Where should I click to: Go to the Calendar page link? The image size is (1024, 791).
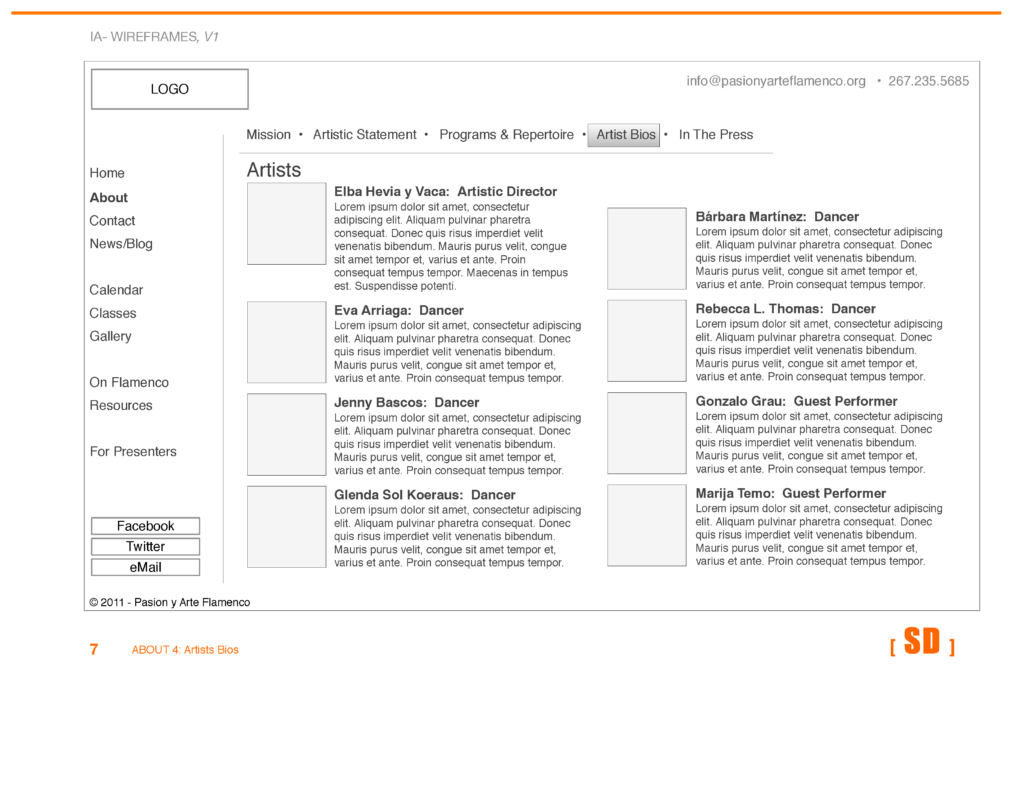116,290
